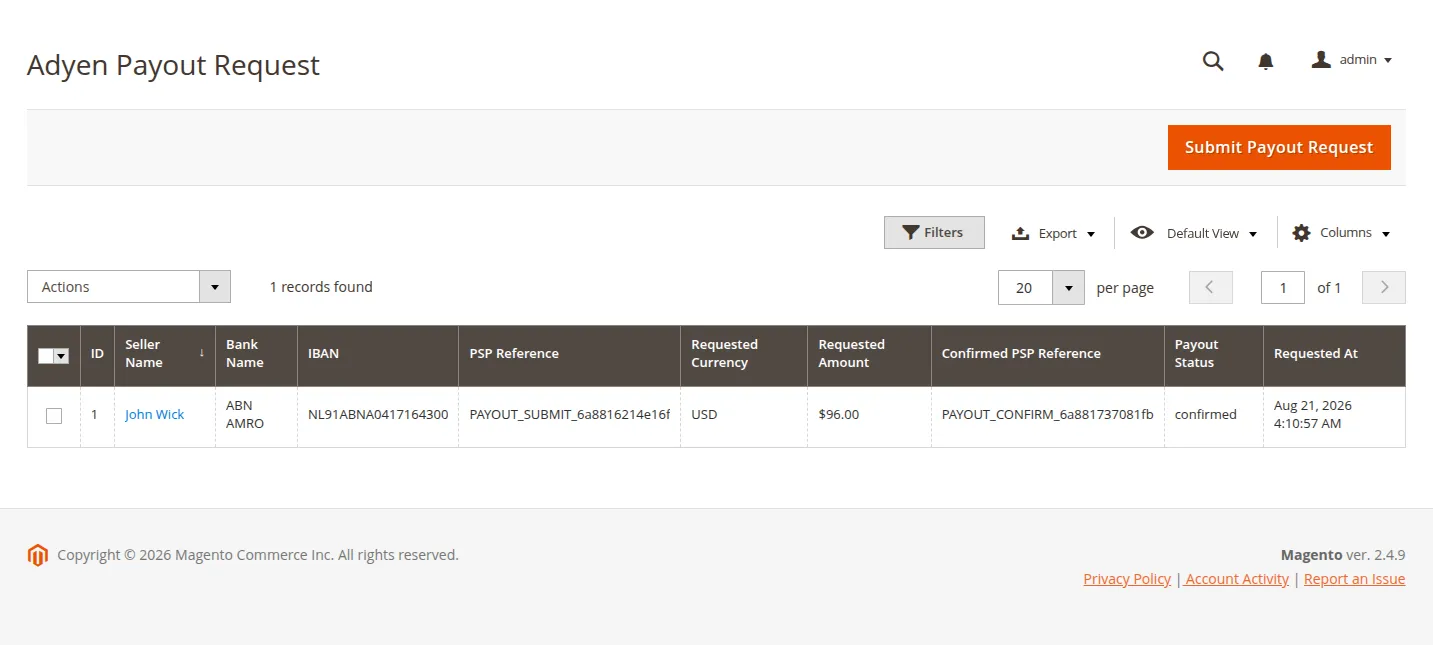The width and height of the screenshot is (1433, 645).
Task: Click the '1 records found' text
Action: [x=321, y=287]
